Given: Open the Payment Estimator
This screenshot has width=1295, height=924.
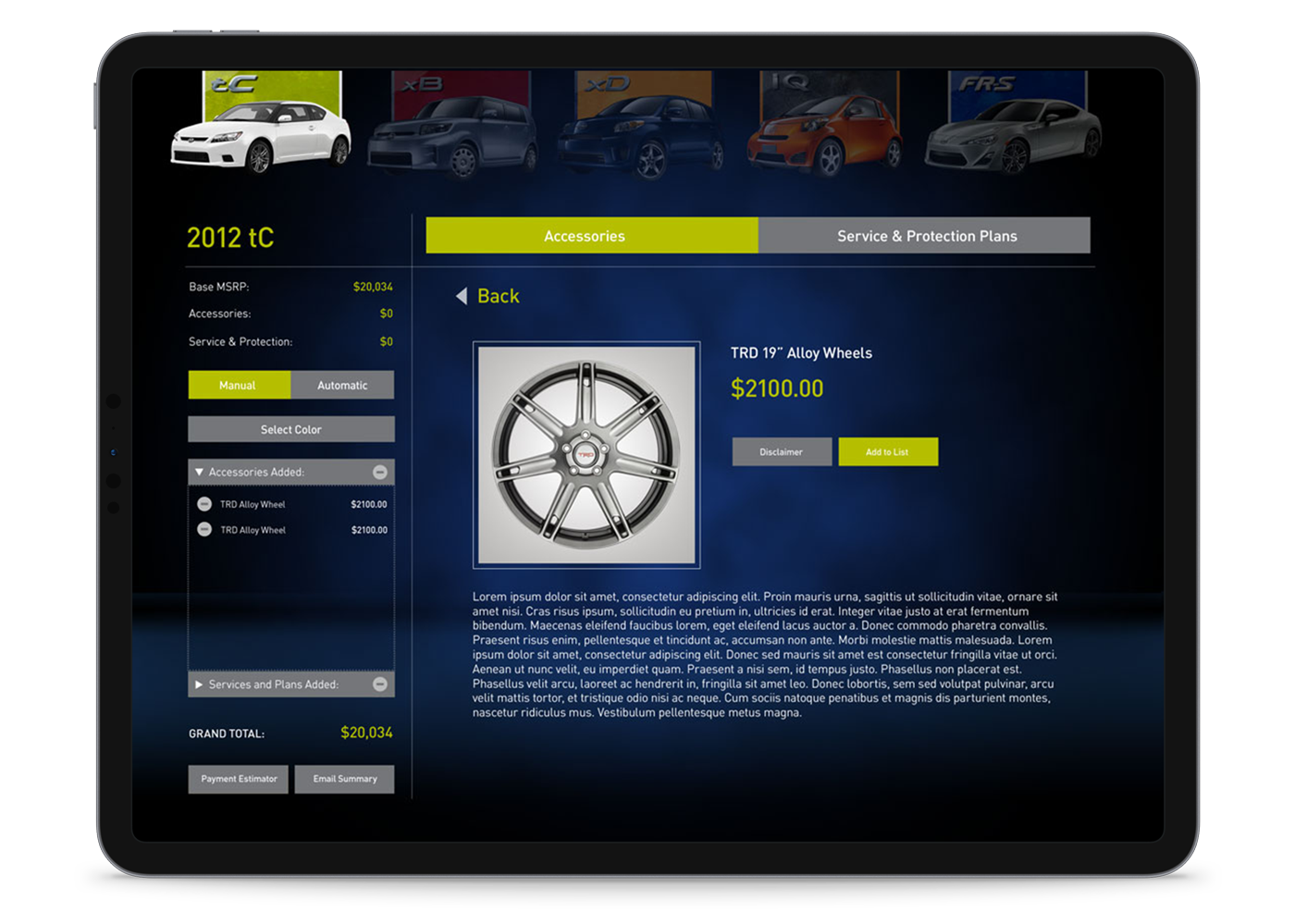Looking at the screenshot, I should click(x=239, y=779).
